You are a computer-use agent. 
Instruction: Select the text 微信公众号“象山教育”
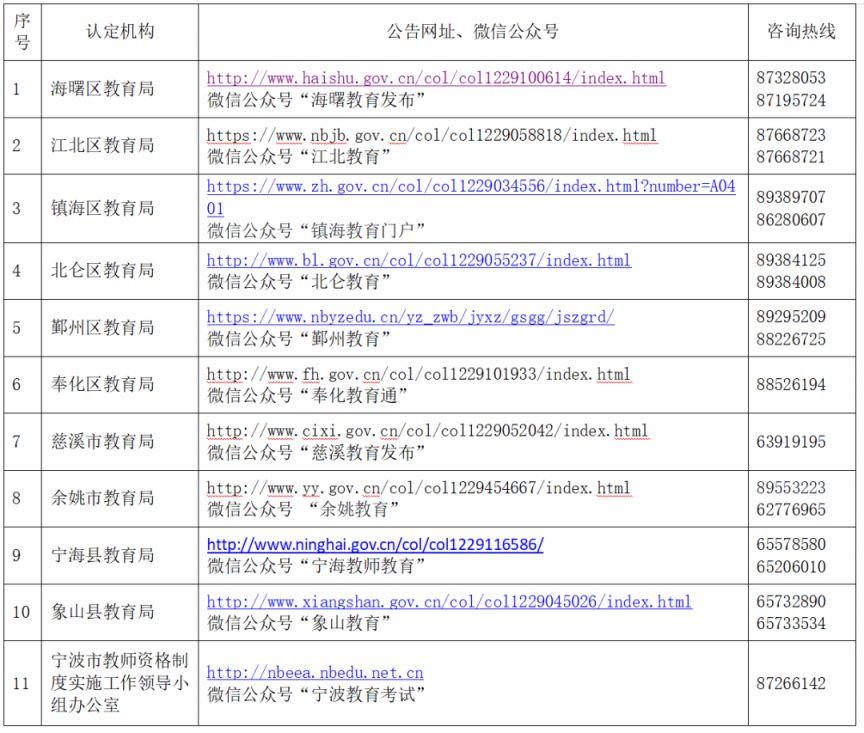tap(299, 623)
